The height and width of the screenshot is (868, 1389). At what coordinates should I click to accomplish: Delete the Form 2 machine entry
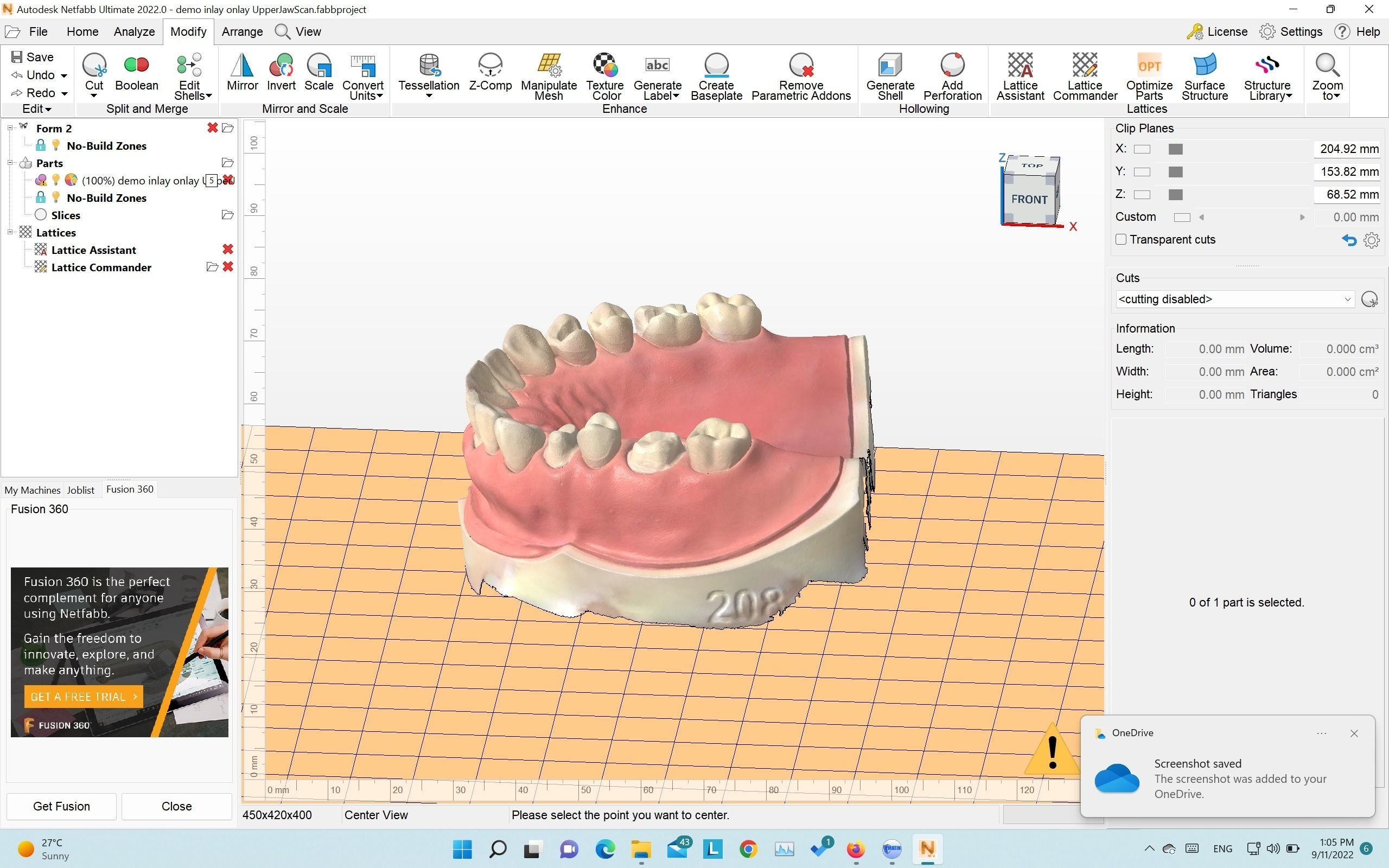(212, 128)
